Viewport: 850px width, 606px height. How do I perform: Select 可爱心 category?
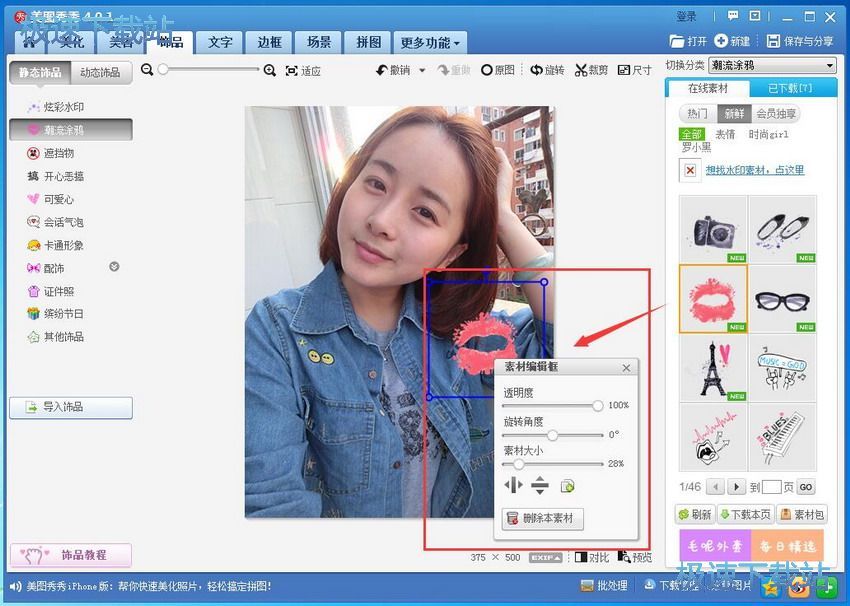[x=50, y=199]
